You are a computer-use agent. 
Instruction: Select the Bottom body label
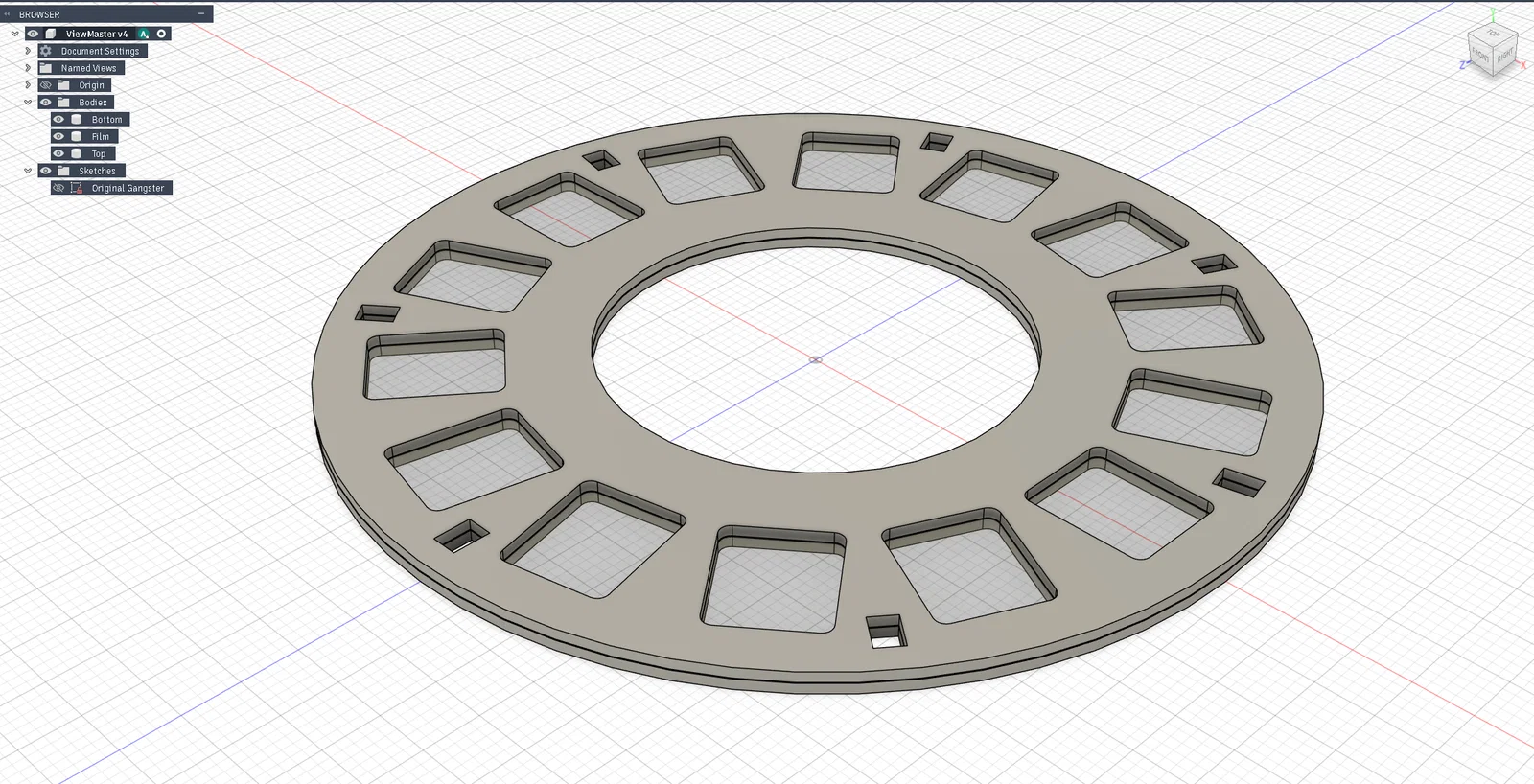point(107,120)
